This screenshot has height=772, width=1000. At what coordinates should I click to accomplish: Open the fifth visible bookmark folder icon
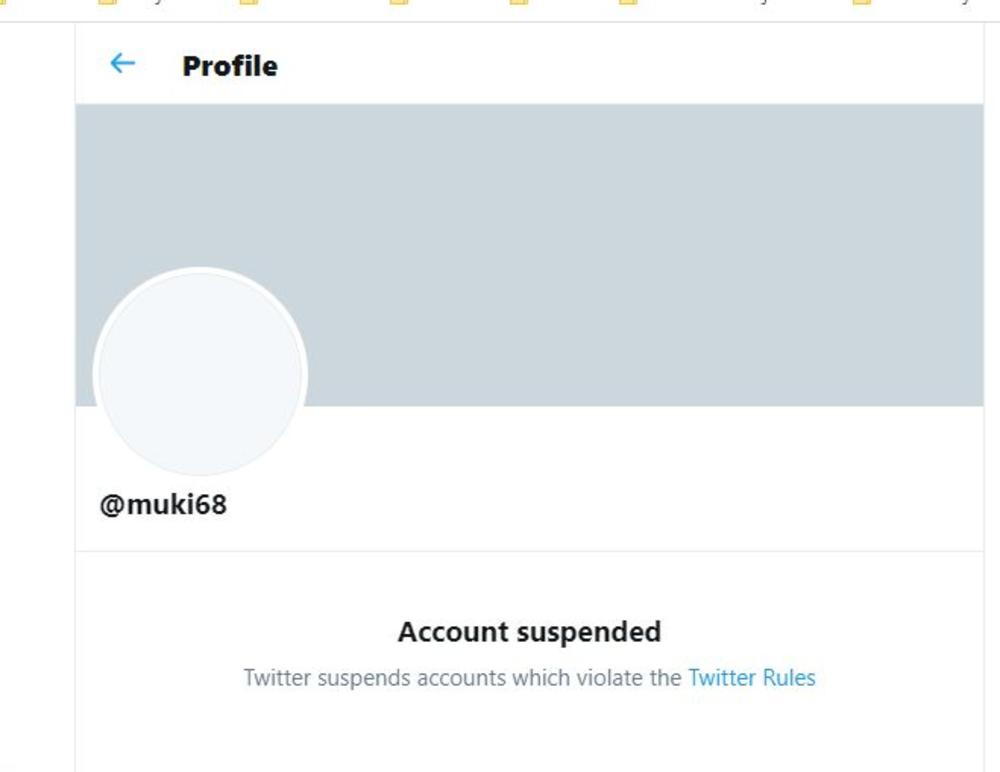coord(628,3)
